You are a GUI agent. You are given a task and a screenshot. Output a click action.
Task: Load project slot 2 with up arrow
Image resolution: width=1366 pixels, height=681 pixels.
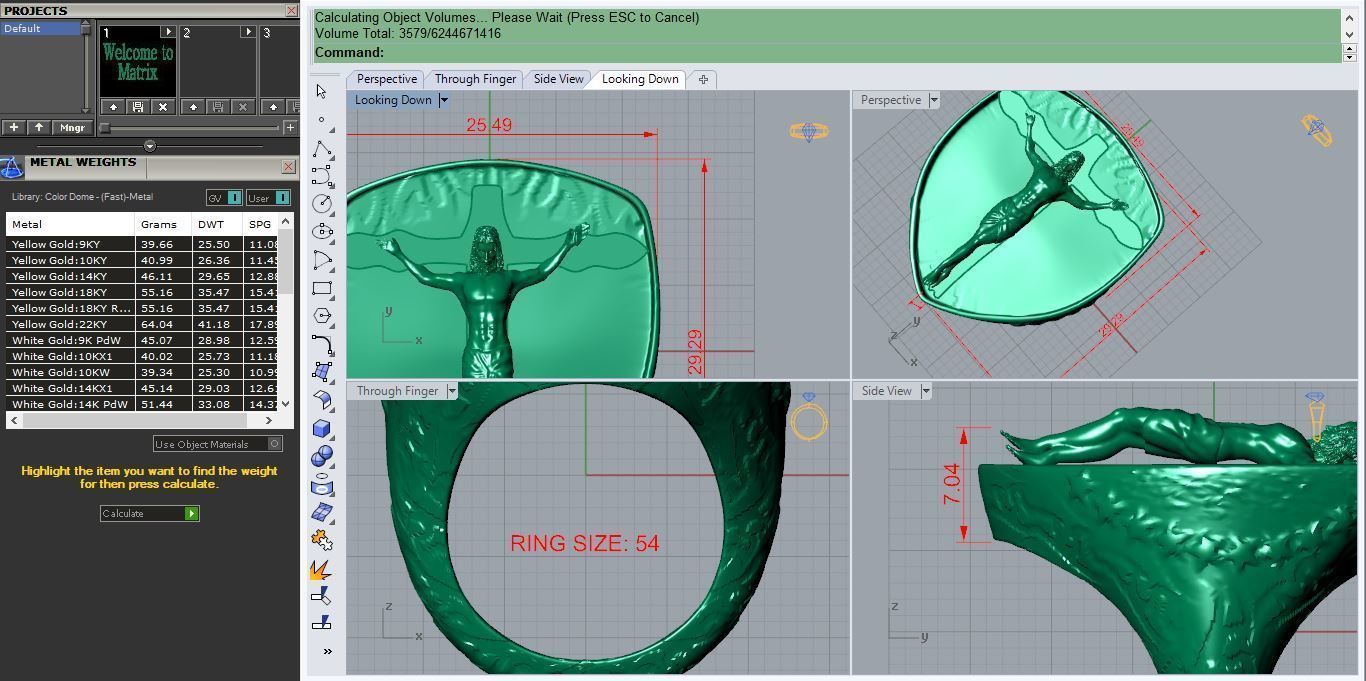click(193, 106)
